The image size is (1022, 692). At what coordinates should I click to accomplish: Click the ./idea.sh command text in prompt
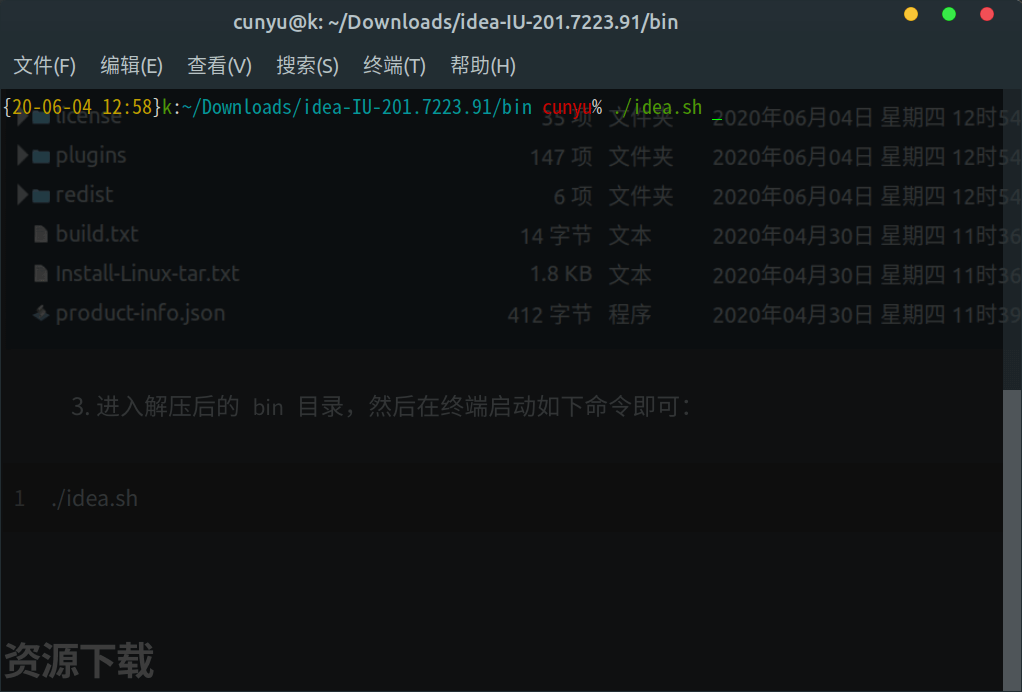pyautogui.click(x=657, y=108)
